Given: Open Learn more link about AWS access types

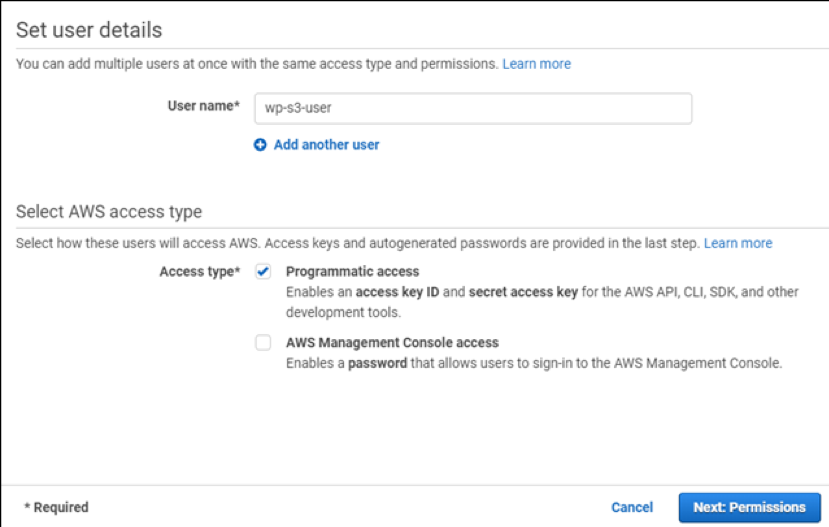Looking at the screenshot, I should [738, 243].
